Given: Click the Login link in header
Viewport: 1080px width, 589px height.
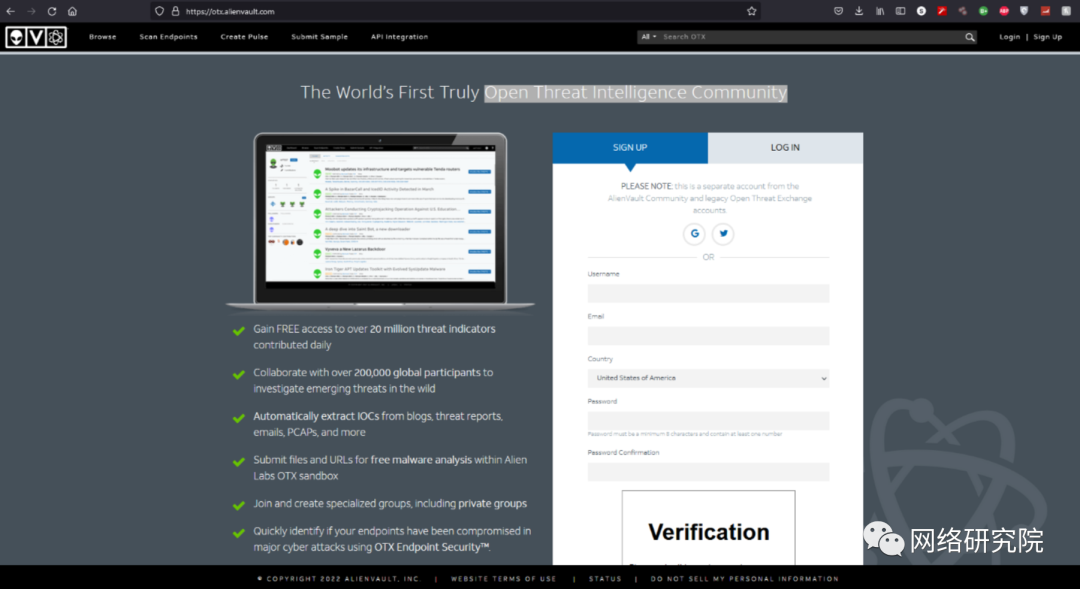Looking at the screenshot, I should click(1010, 37).
